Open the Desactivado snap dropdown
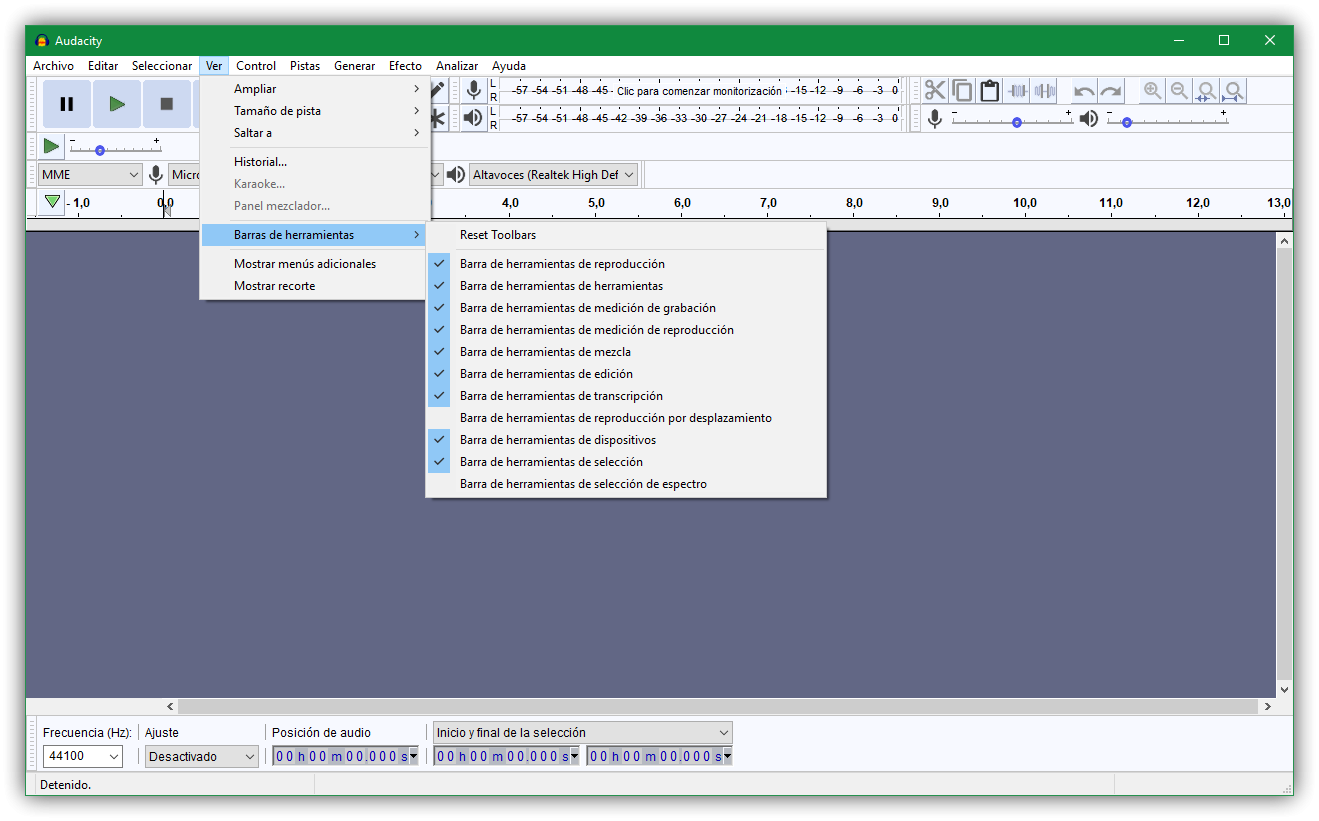The height and width of the screenshot is (821, 1319). [x=202, y=757]
